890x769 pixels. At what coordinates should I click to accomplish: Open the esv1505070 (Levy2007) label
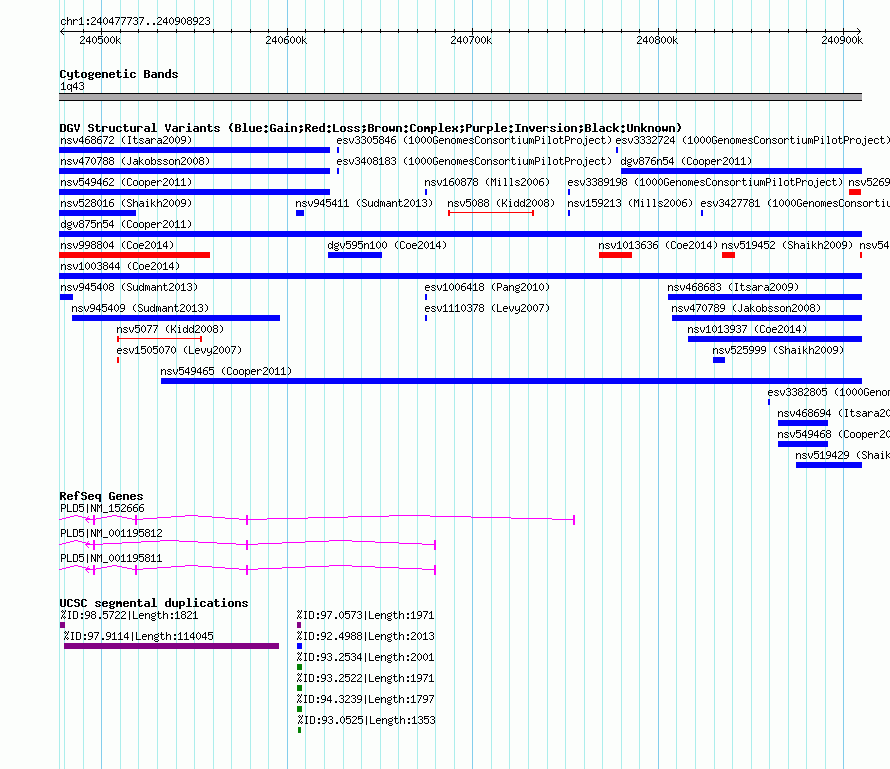[179, 350]
